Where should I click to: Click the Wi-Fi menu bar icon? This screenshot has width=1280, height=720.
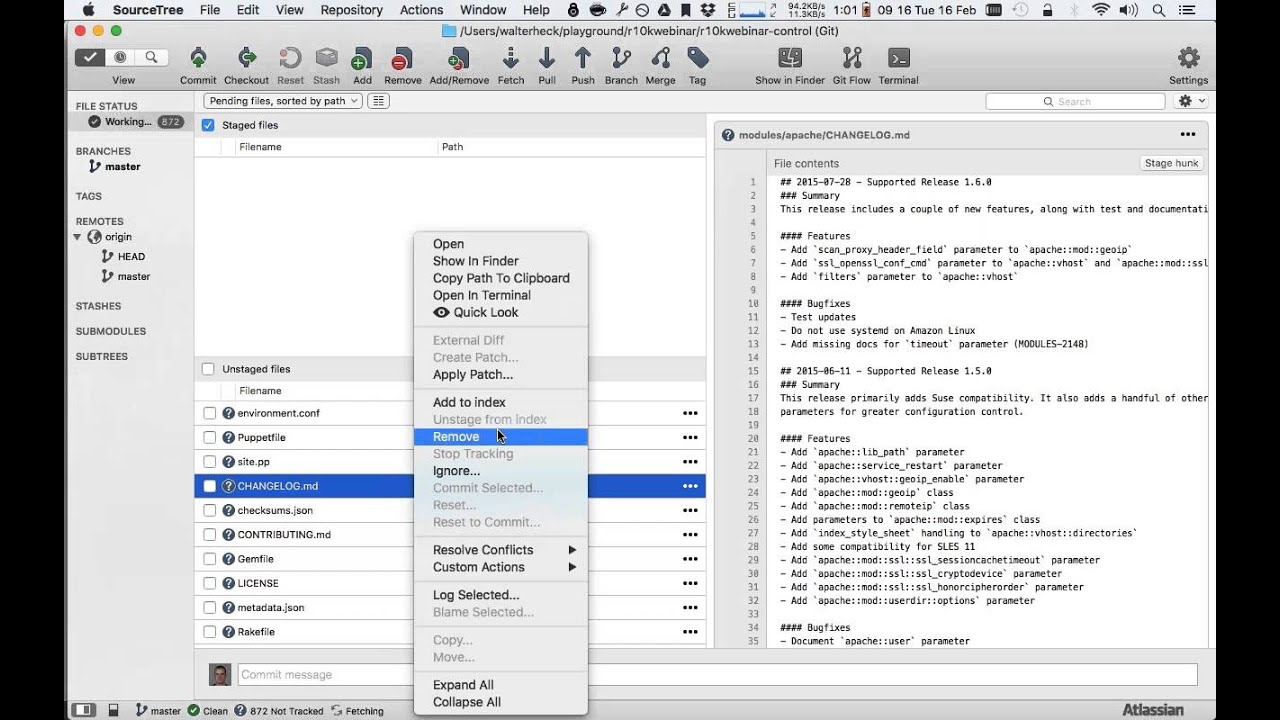point(1101,10)
